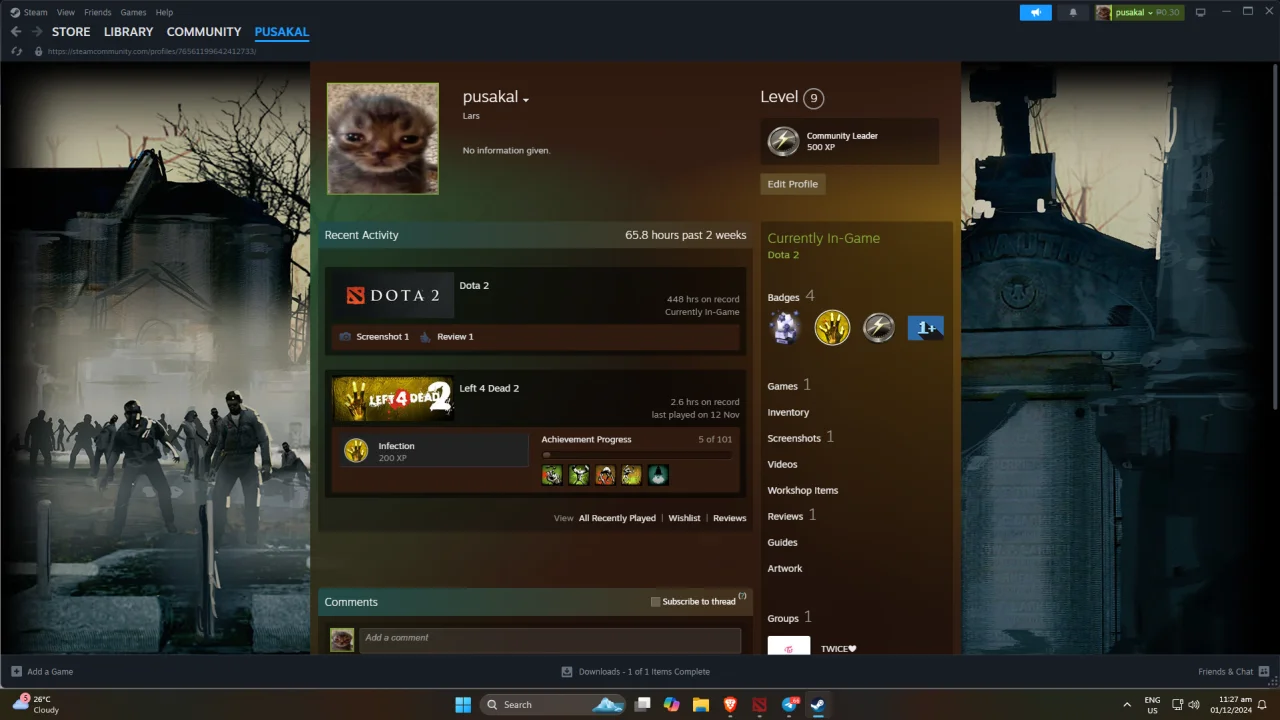The image size is (1280, 720).
Task: Switch to the PUSAKAL tab
Action: (282, 32)
